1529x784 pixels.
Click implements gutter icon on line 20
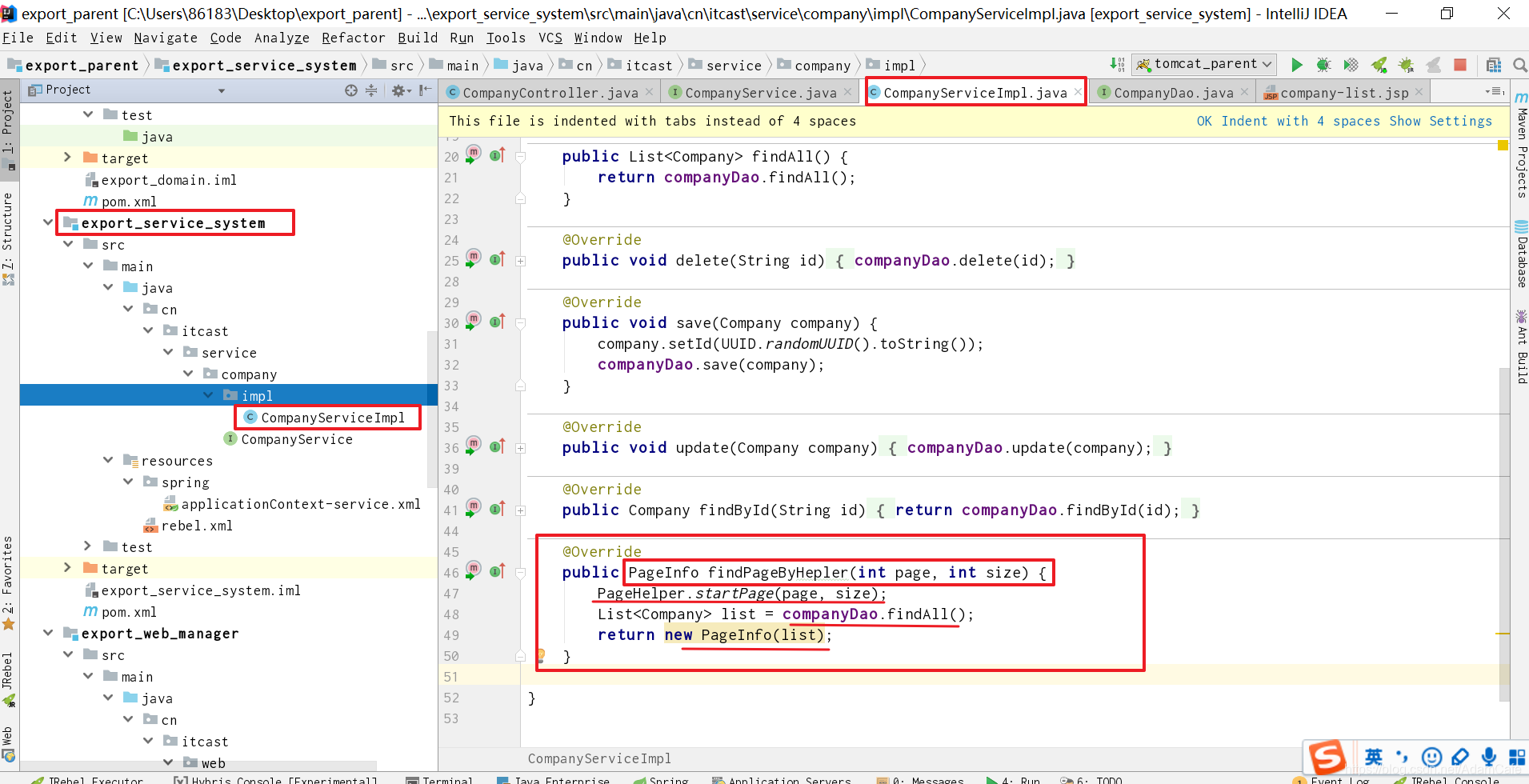(498, 155)
